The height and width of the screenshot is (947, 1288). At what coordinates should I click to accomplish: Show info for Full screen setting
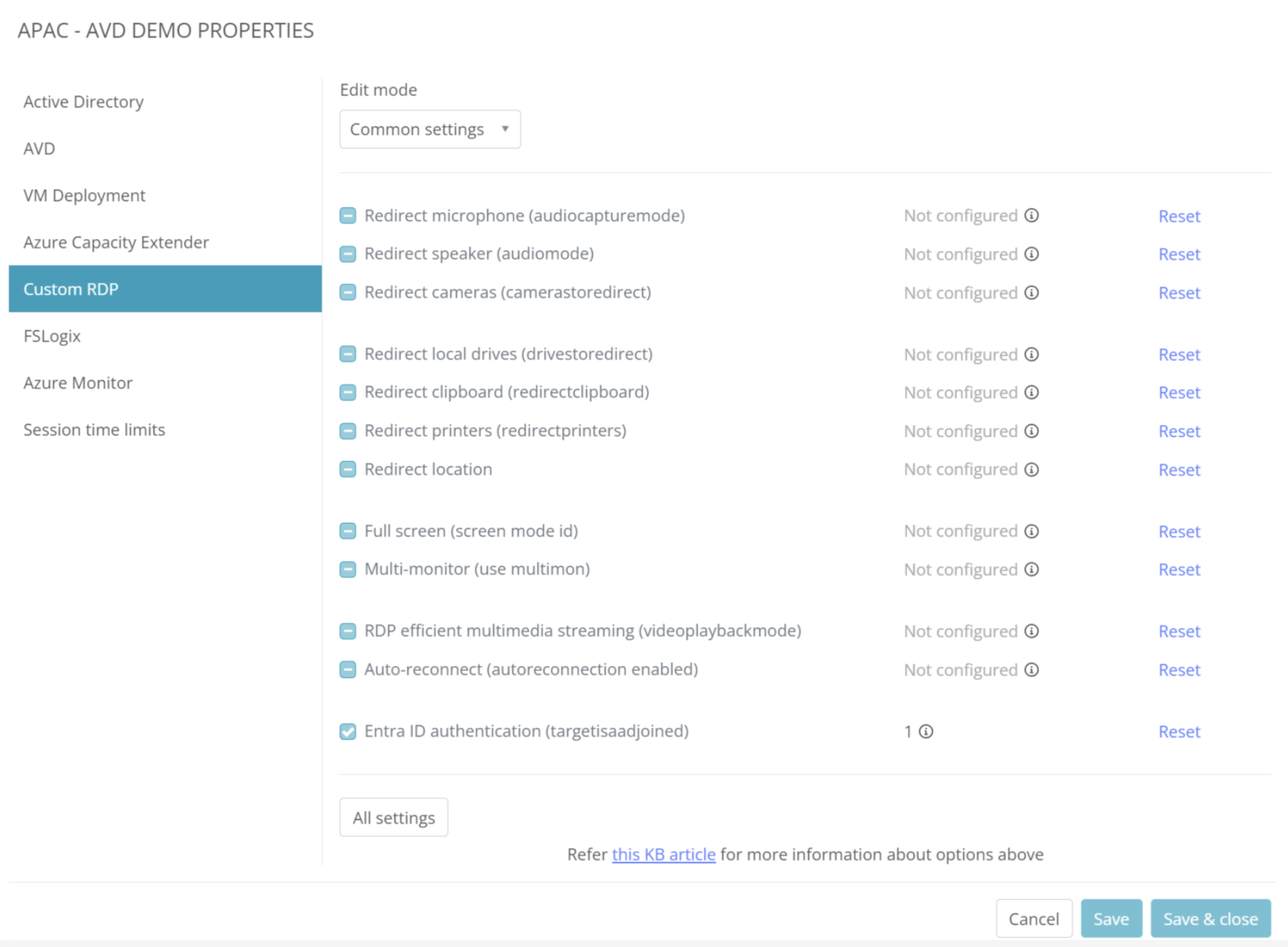pyautogui.click(x=1031, y=531)
